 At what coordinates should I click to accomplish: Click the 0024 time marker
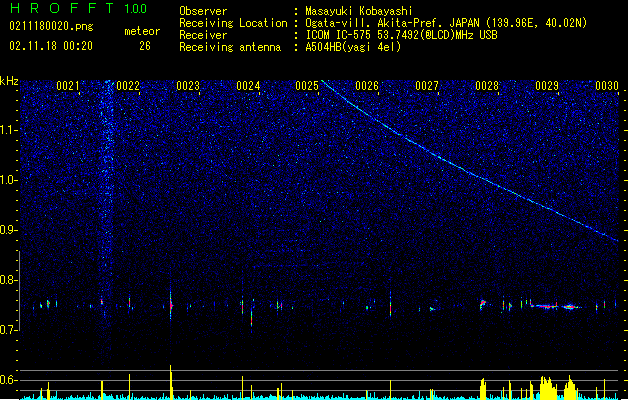coord(248,86)
